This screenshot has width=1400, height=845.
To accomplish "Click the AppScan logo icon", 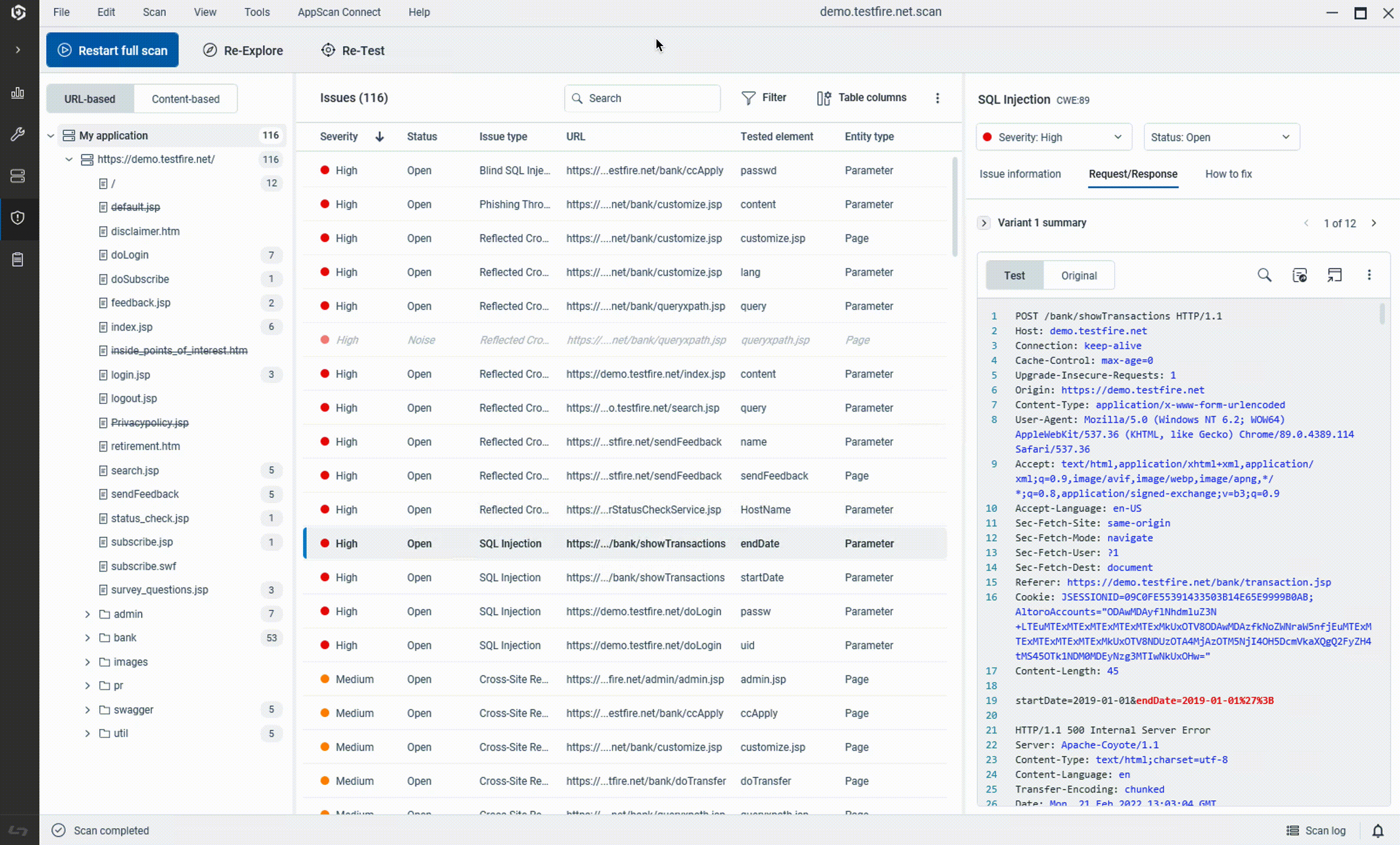I will point(18,13).
